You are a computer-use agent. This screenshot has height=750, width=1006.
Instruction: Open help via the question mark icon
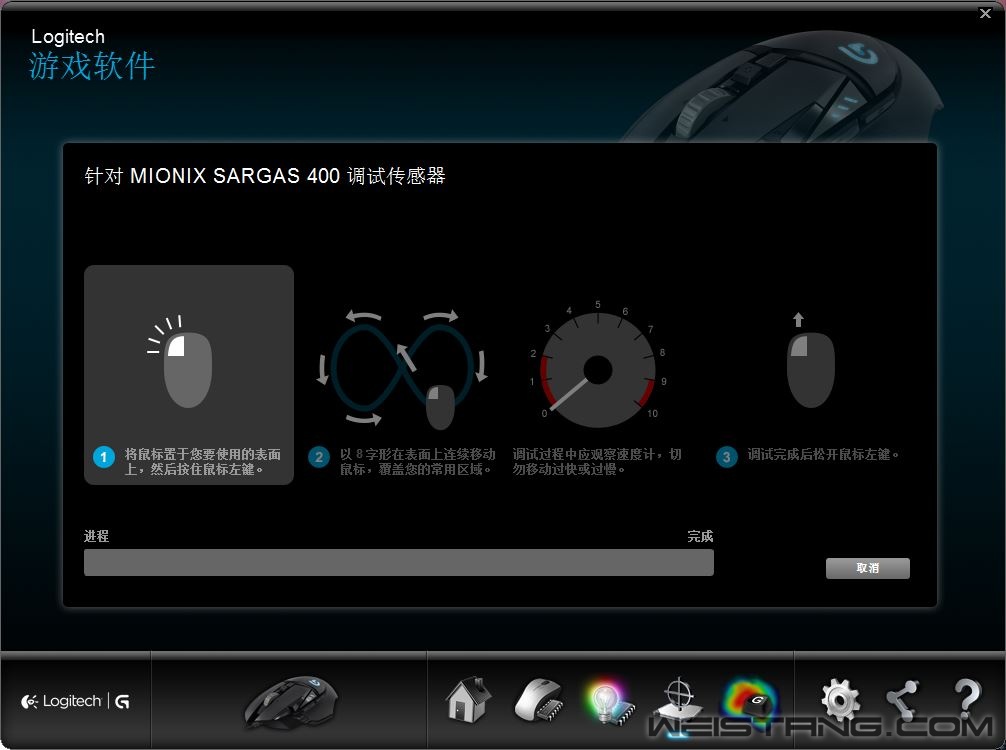click(x=967, y=699)
